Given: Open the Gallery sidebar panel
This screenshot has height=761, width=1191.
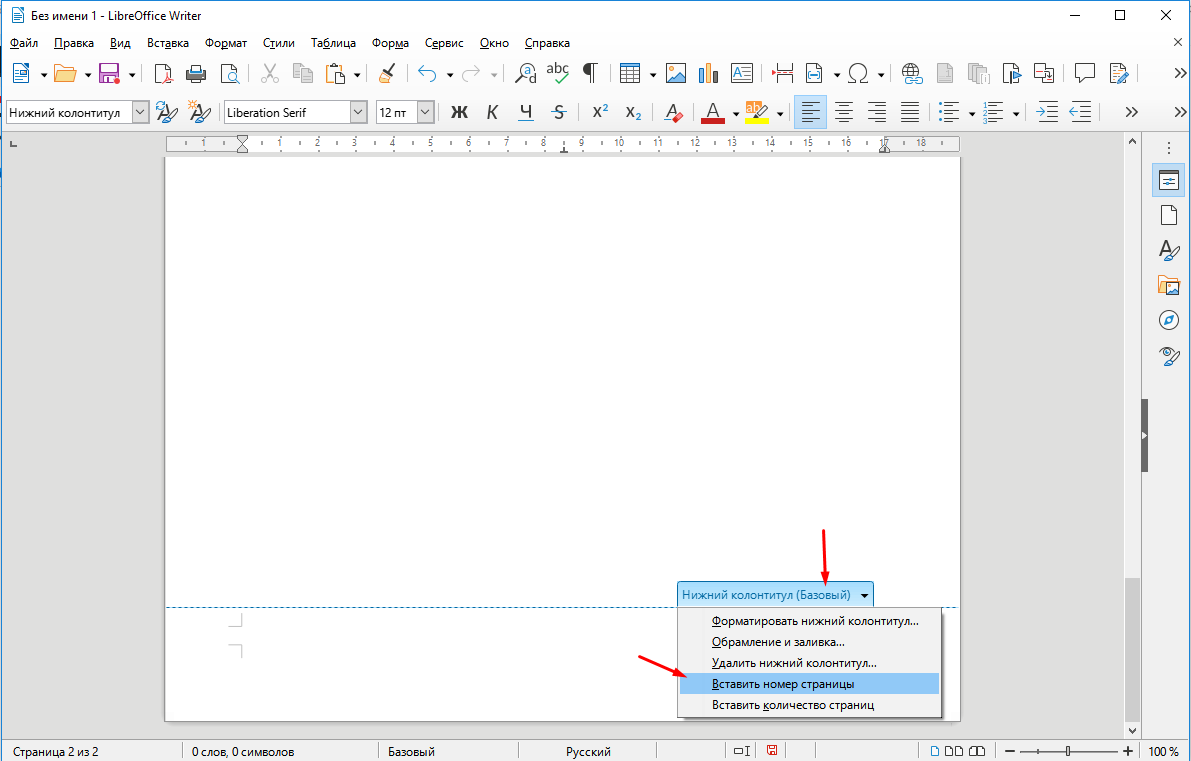Looking at the screenshot, I should coord(1169,285).
